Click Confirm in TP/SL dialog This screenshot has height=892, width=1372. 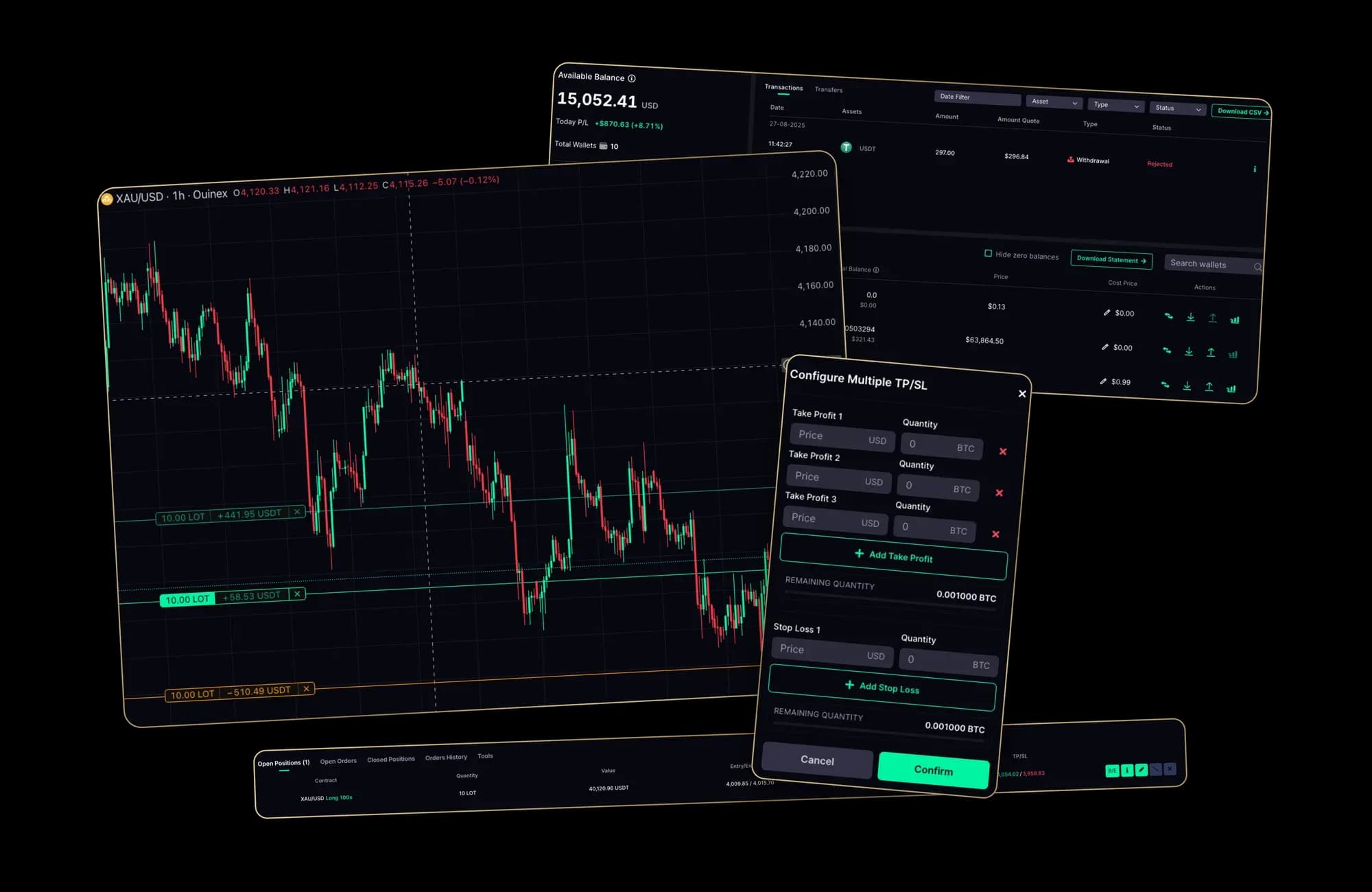(934, 770)
